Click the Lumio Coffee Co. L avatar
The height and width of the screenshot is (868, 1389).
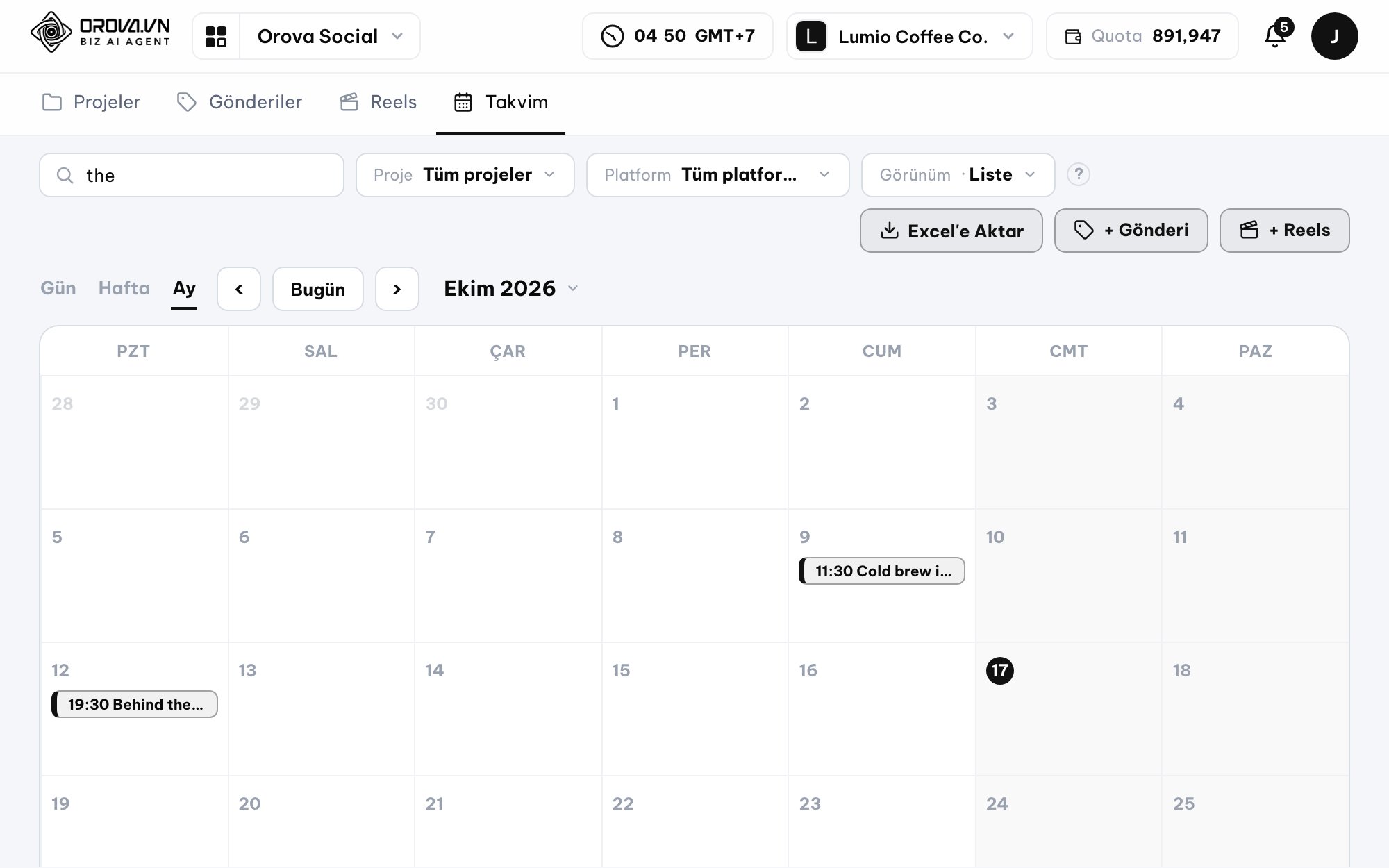pos(810,36)
